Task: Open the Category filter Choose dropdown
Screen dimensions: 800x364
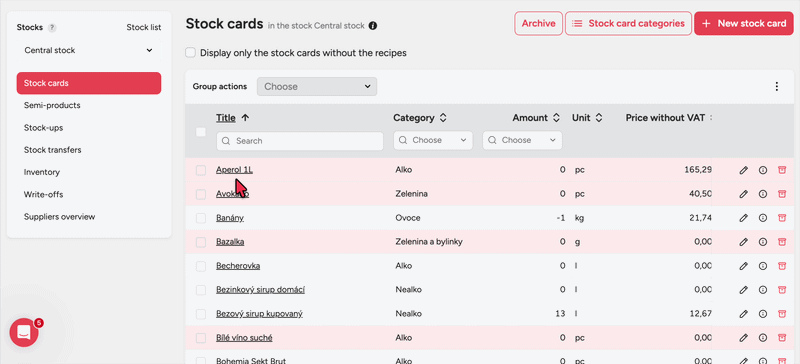Action: (433, 140)
